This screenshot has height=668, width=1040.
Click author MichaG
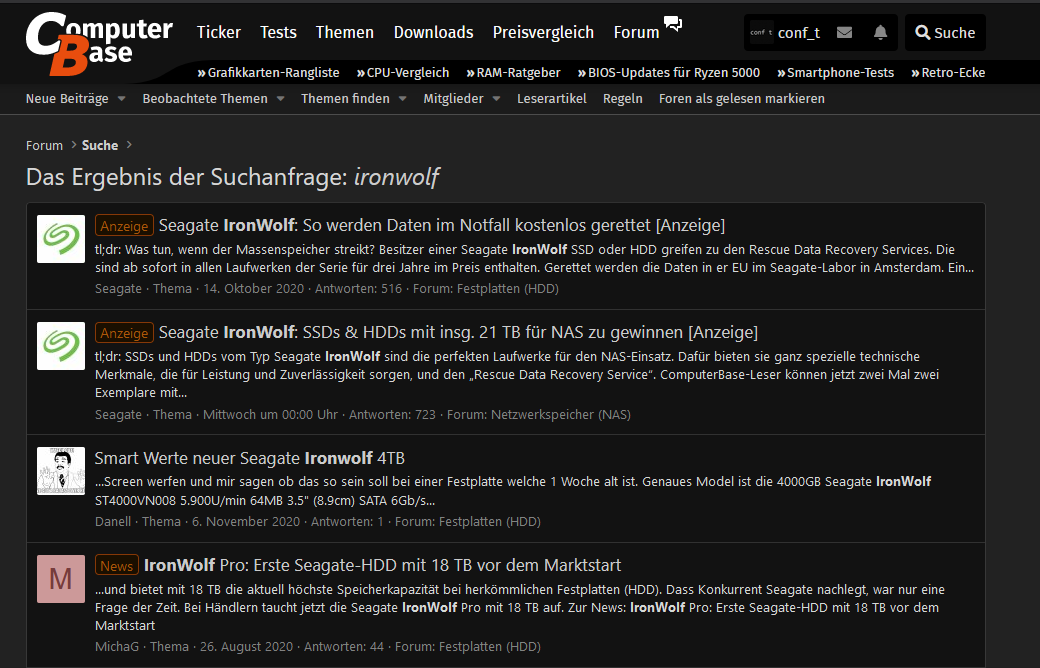tap(117, 646)
